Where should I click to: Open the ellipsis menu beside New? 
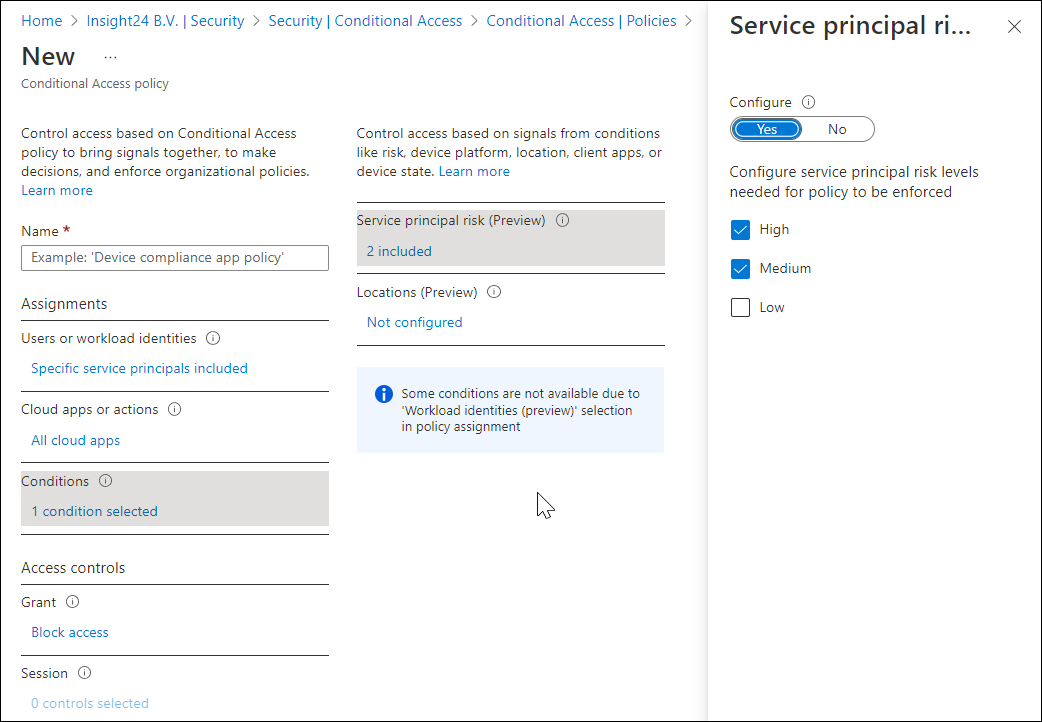click(110, 57)
